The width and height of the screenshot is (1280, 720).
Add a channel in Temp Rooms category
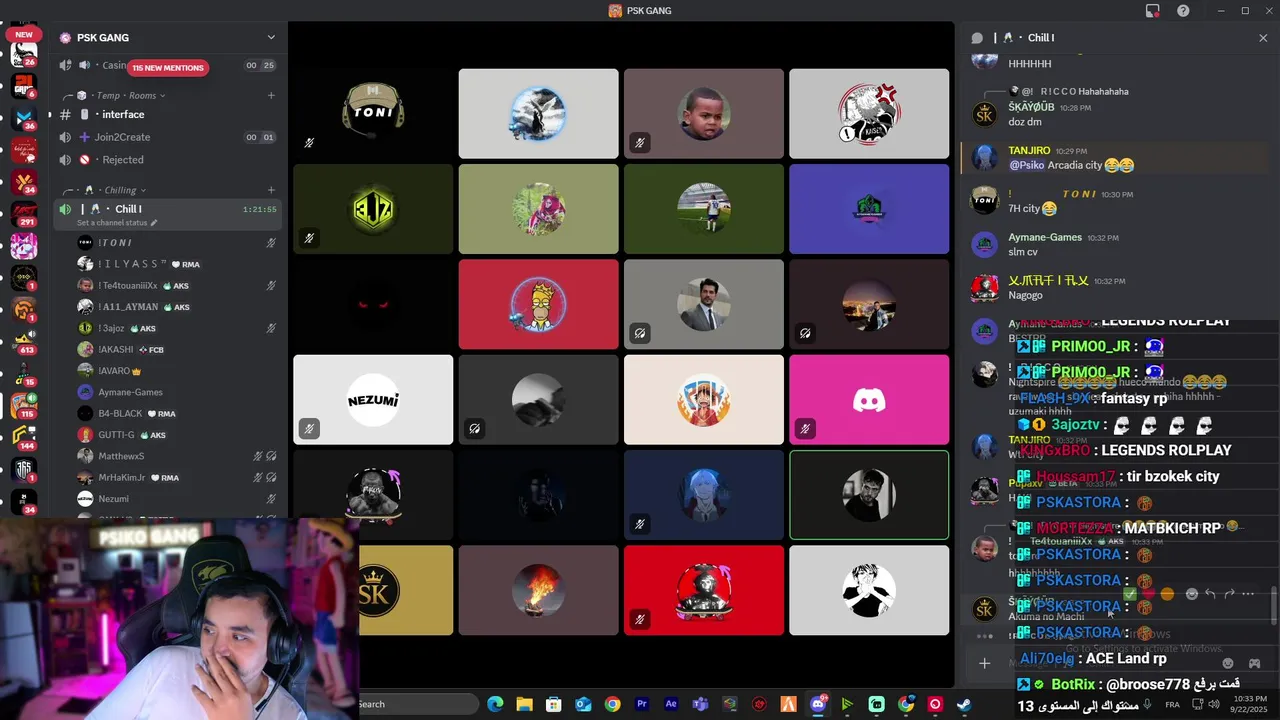tap(271, 95)
